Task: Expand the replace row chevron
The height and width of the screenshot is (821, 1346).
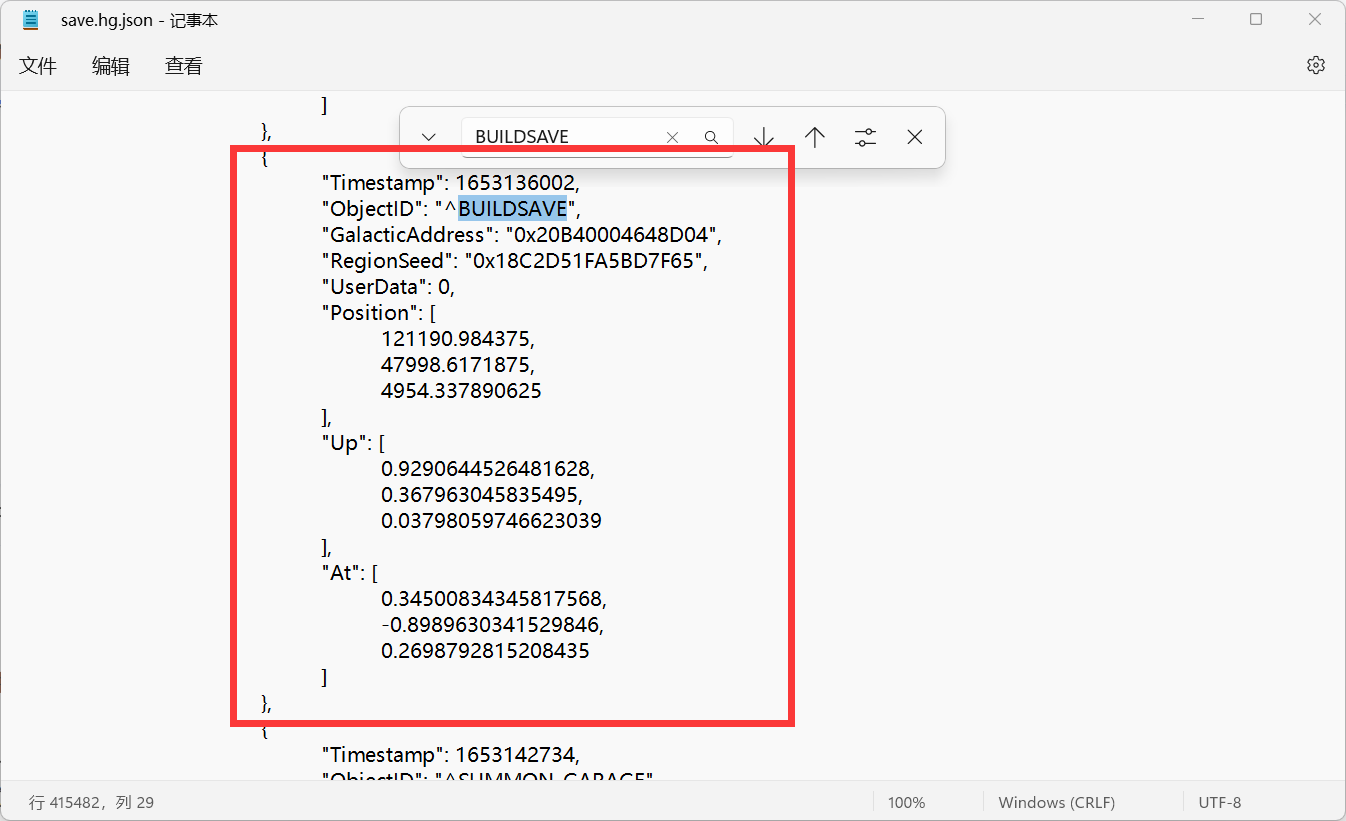Action: [429, 137]
